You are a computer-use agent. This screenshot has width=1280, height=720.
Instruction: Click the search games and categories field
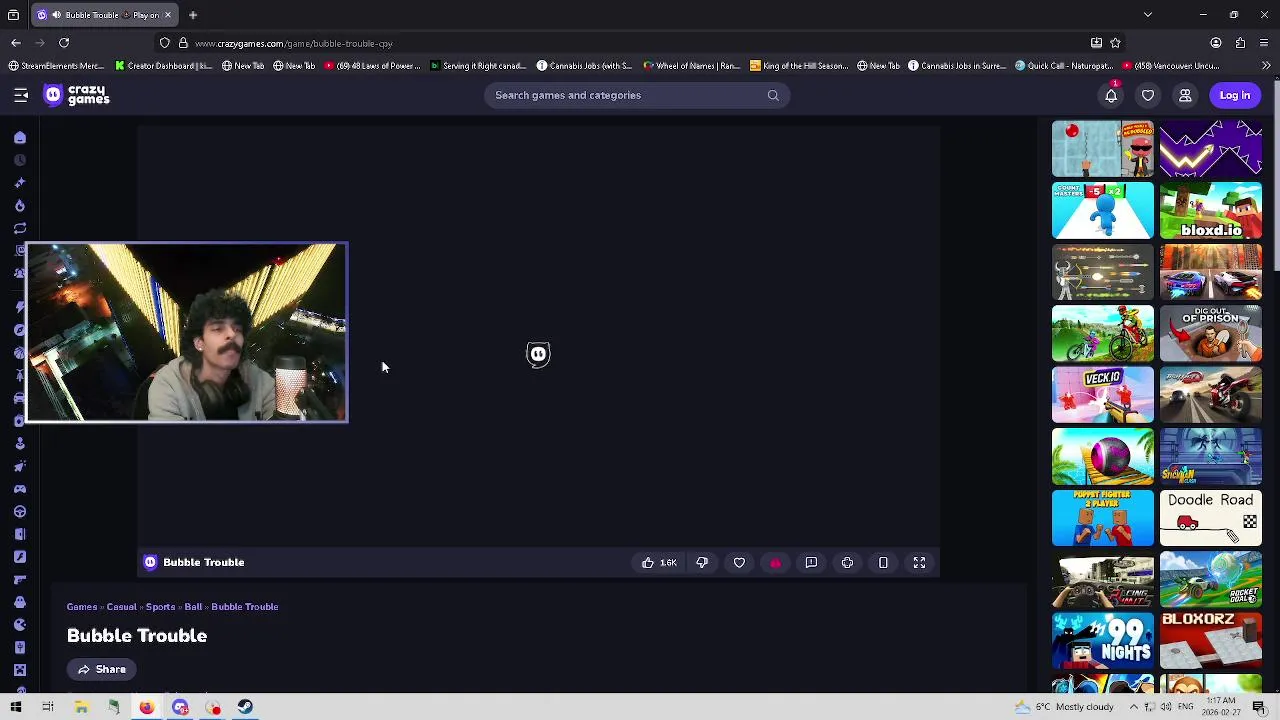click(x=637, y=95)
